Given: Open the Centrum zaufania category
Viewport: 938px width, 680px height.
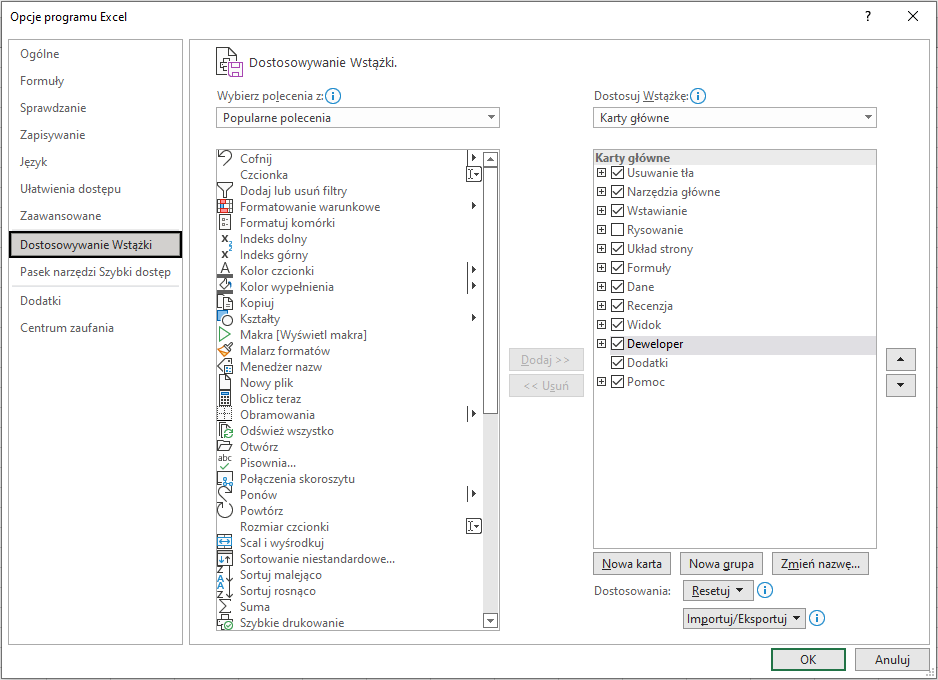Looking at the screenshot, I should pyautogui.click(x=95, y=328).
